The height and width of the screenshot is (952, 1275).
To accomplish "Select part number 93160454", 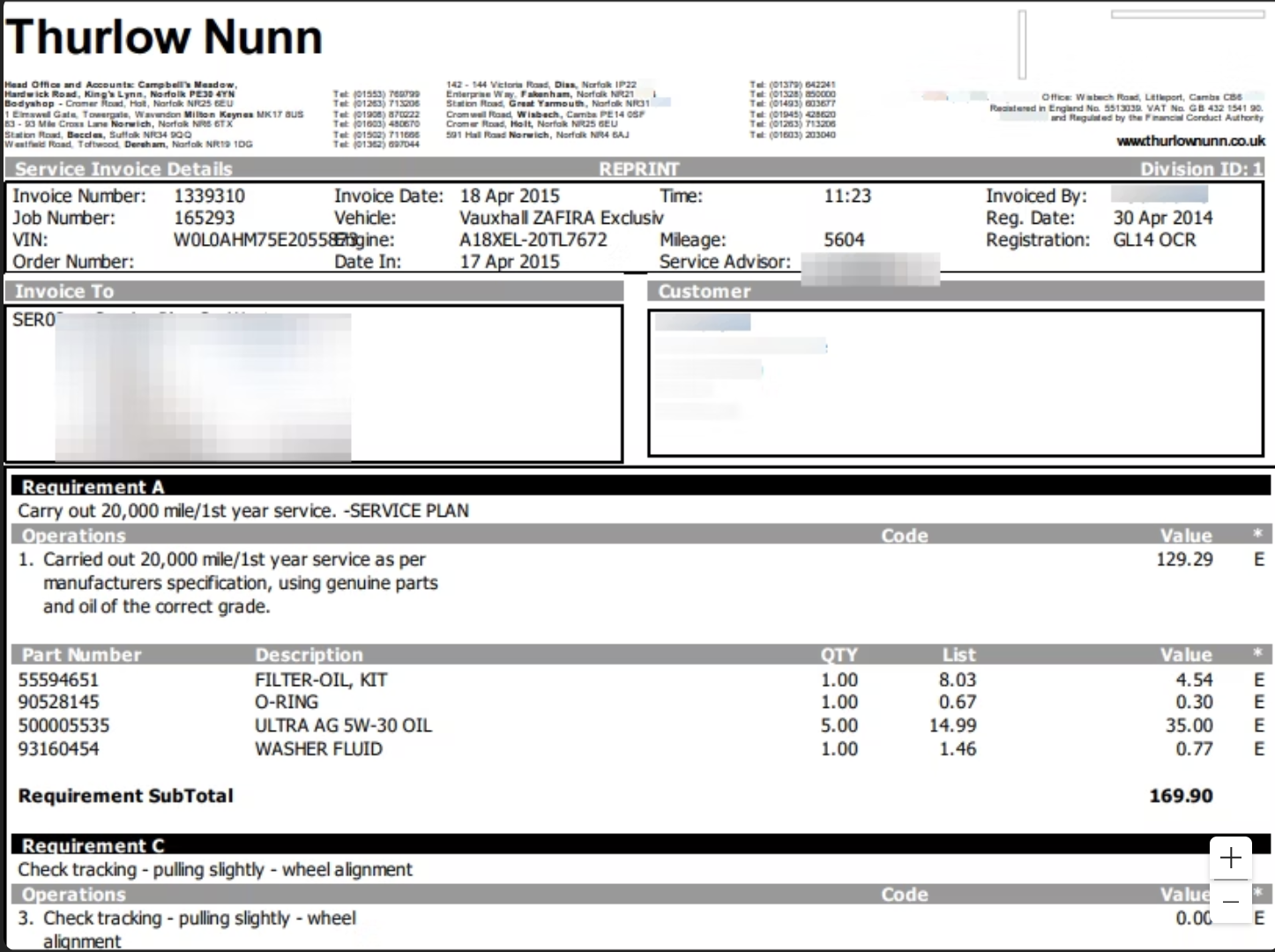I will pyautogui.click(x=58, y=748).
